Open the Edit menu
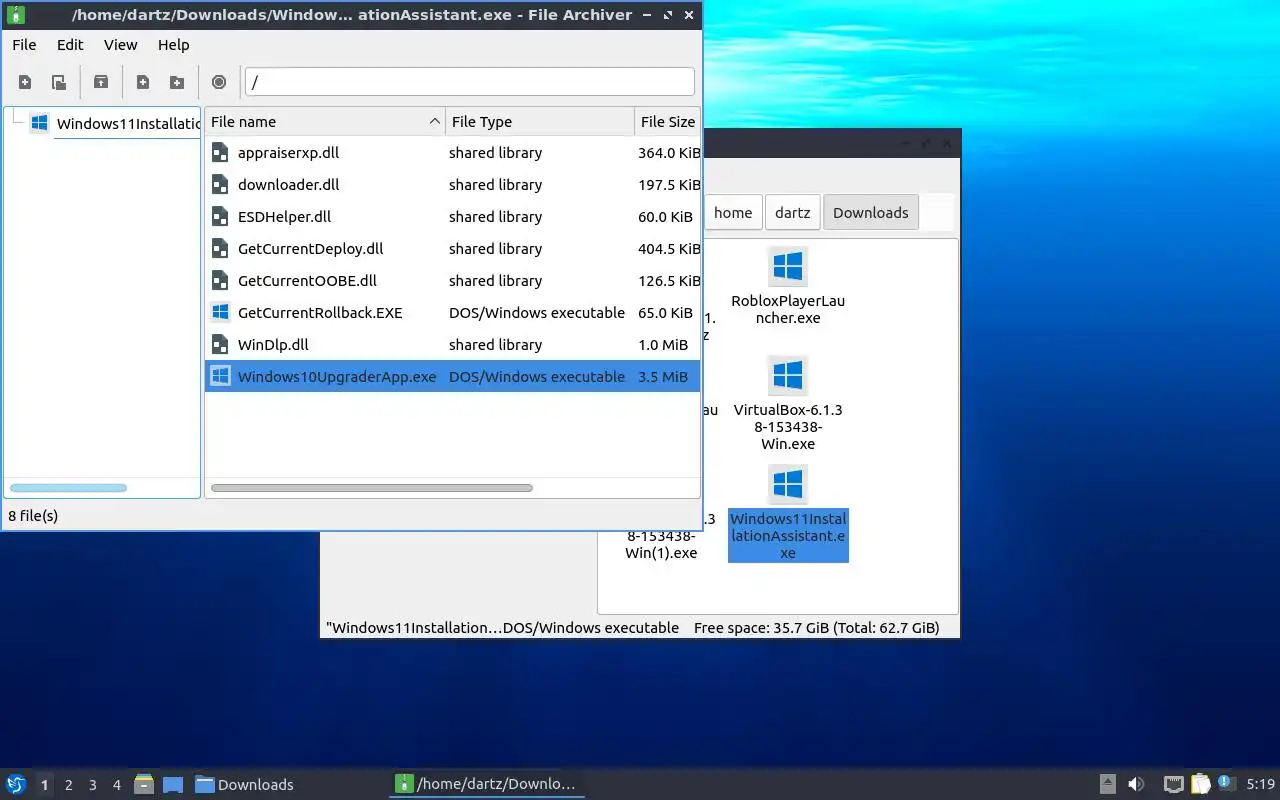The height and width of the screenshot is (800, 1280). 70,45
